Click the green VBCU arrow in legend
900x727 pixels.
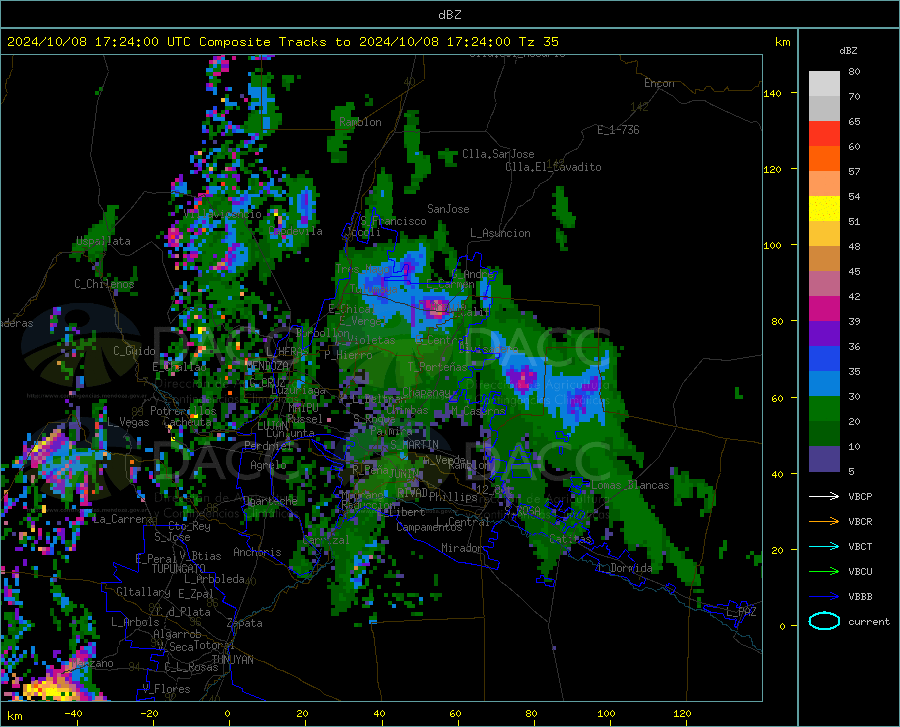(824, 571)
